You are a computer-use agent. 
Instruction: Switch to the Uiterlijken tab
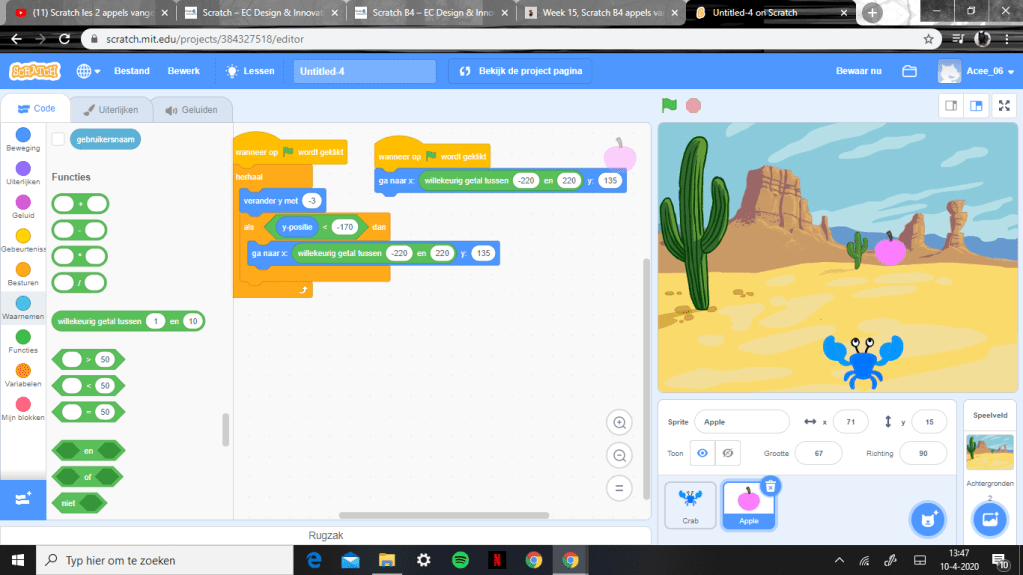coord(110,109)
